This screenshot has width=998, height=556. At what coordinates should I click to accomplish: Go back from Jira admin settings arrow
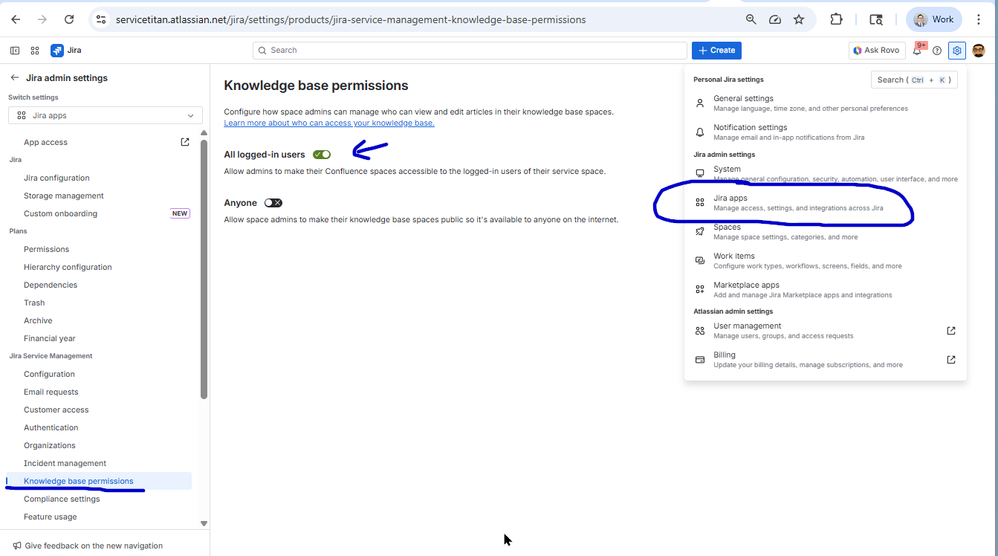pos(15,78)
